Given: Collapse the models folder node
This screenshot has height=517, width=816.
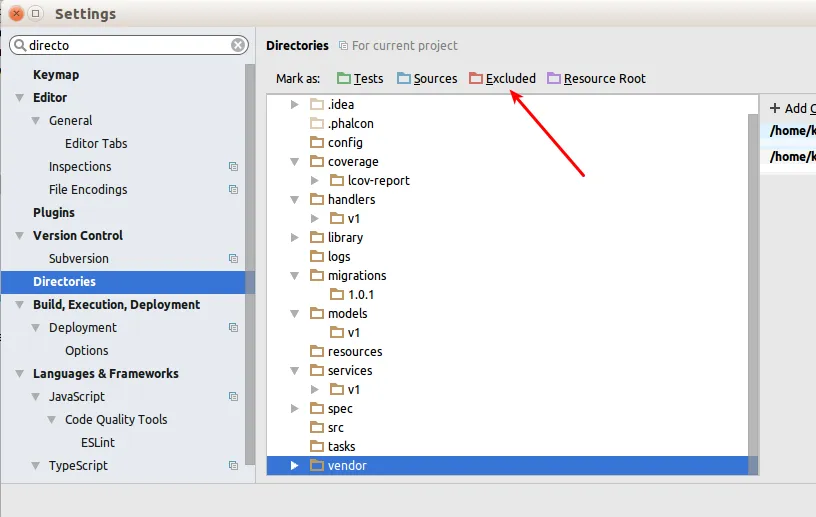Looking at the screenshot, I should pyautogui.click(x=295, y=314).
